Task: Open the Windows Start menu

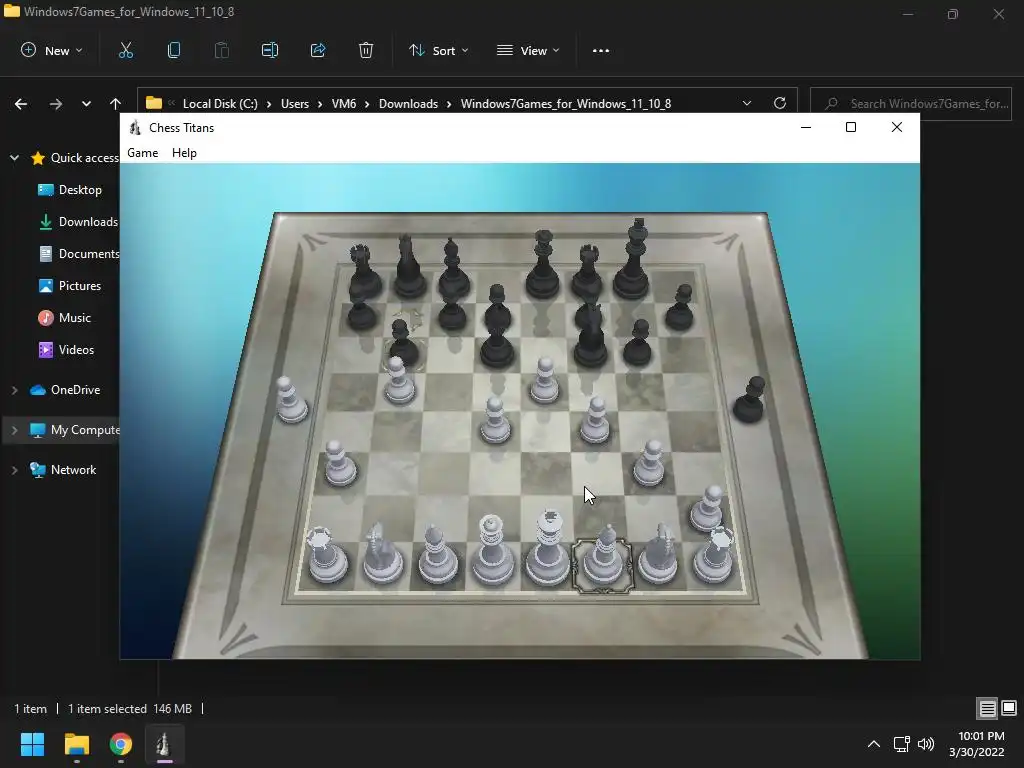Action: [x=32, y=744]
